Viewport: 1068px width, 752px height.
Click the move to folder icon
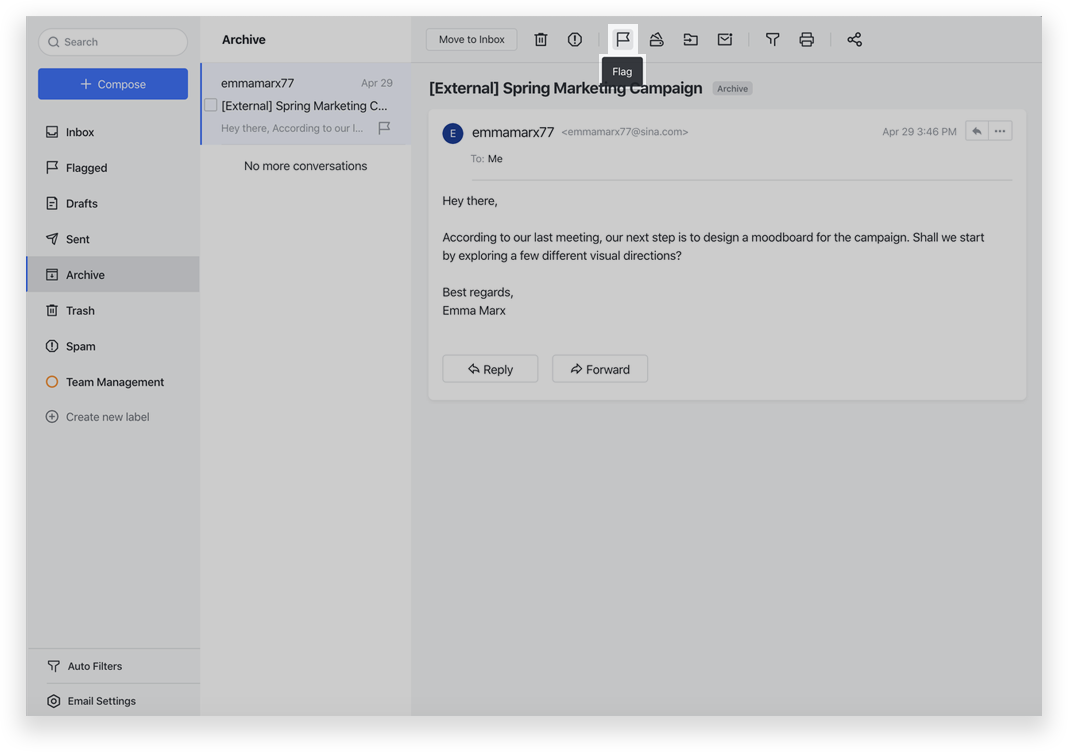pyautogui.click(x=690, y=40)
